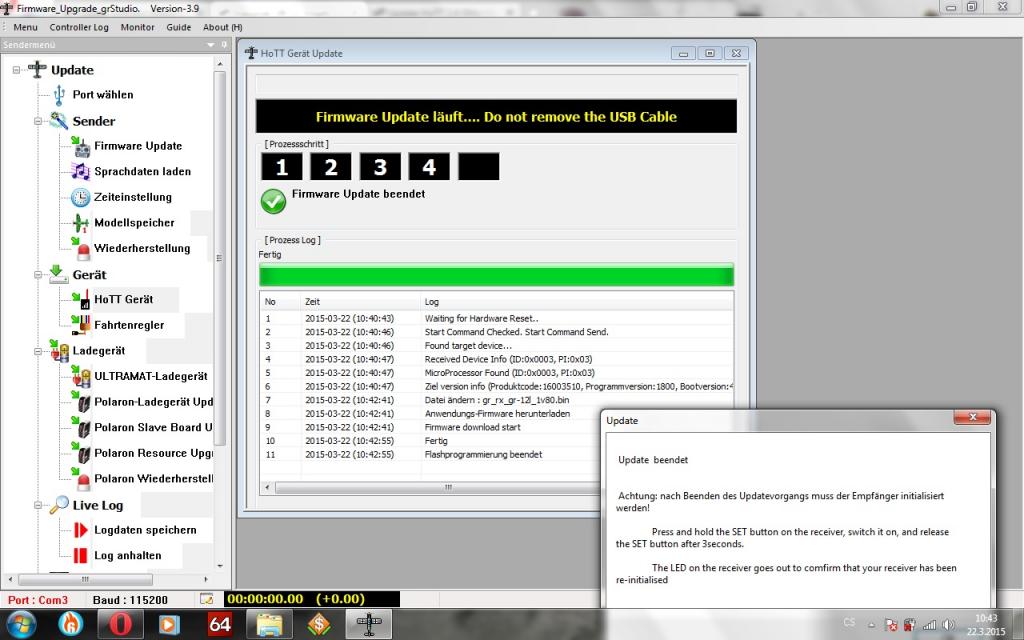Click Log anhalten in Live Log
The height and width of the screenshot is (640, 1024).
(x=127, y=556)
